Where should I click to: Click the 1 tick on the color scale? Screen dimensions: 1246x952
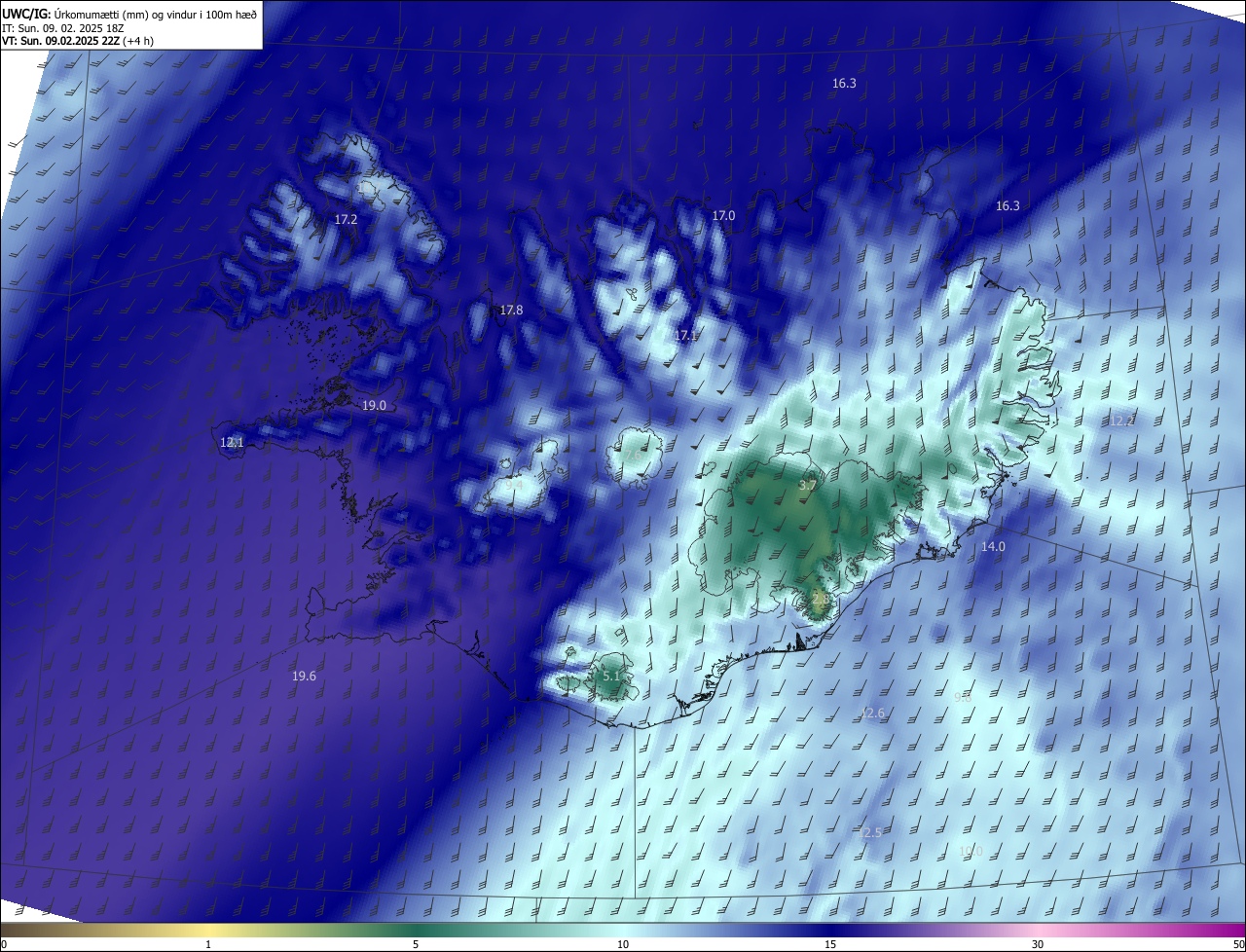coord(208,944)
